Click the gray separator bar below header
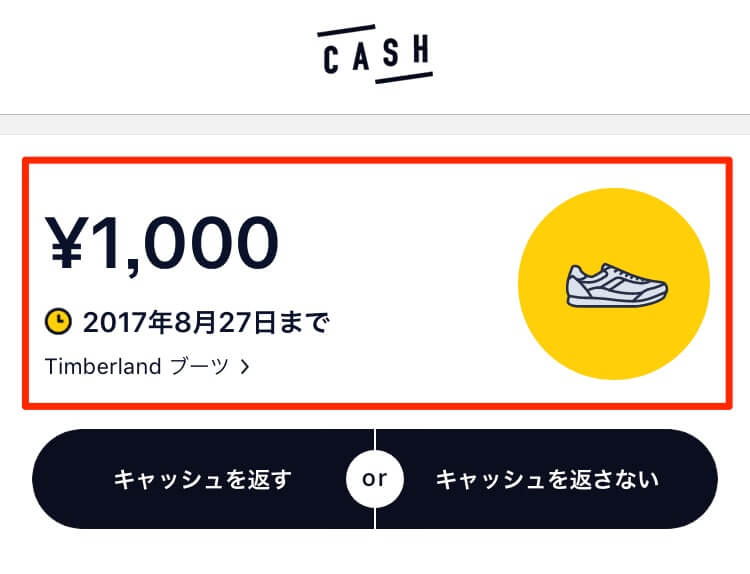This screenshot has width=750, height=574. pyautogui.click(x=375, y=125)
